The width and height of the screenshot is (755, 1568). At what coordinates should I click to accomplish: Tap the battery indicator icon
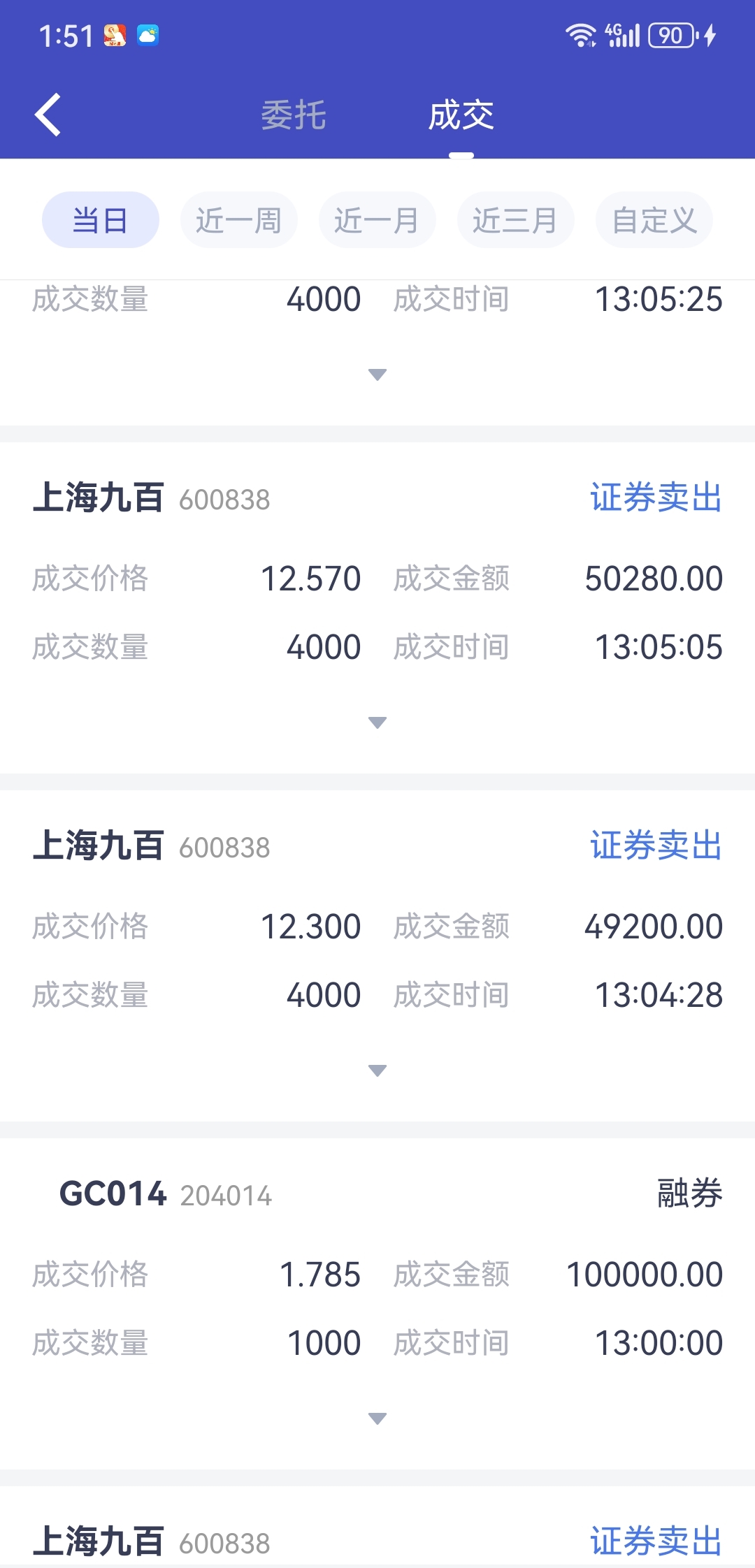coord(673,35)
